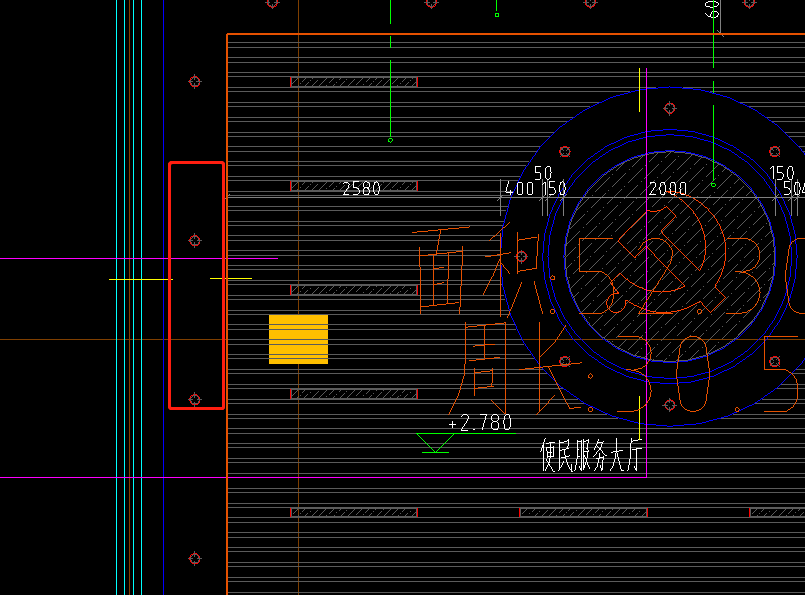This screenshot has height=595, width=805.
Task: Select the dimension text "2580"
Action: tap(361, 189)
